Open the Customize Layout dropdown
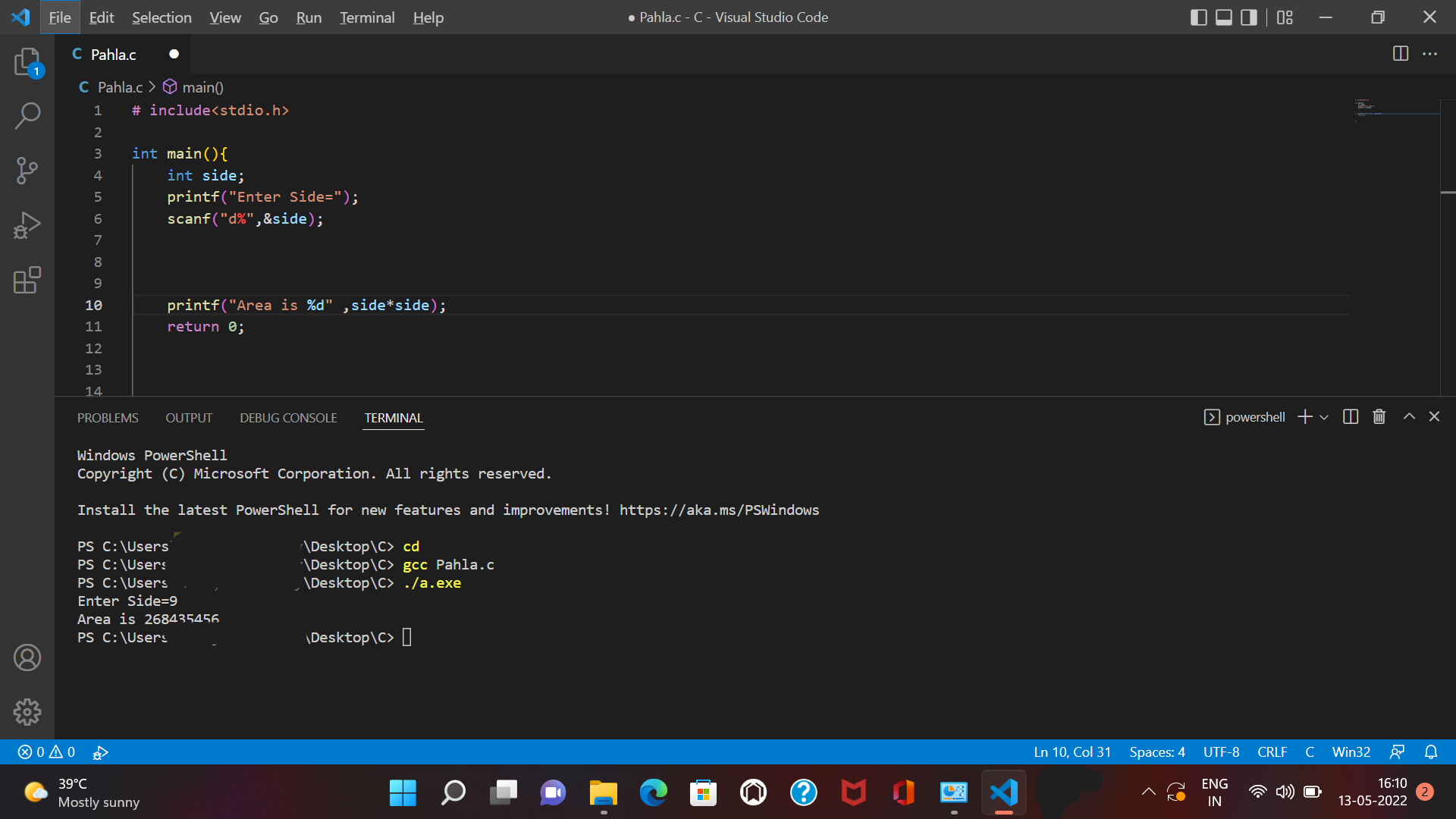Viewport: 1456px width, 819px height. [x=1285, y=17]
